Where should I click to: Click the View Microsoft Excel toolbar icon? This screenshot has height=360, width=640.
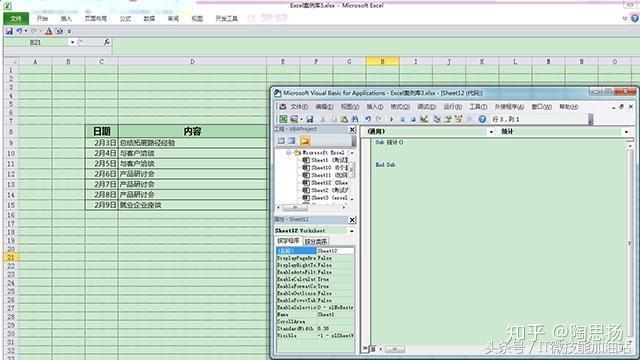[x=283, y=119]
